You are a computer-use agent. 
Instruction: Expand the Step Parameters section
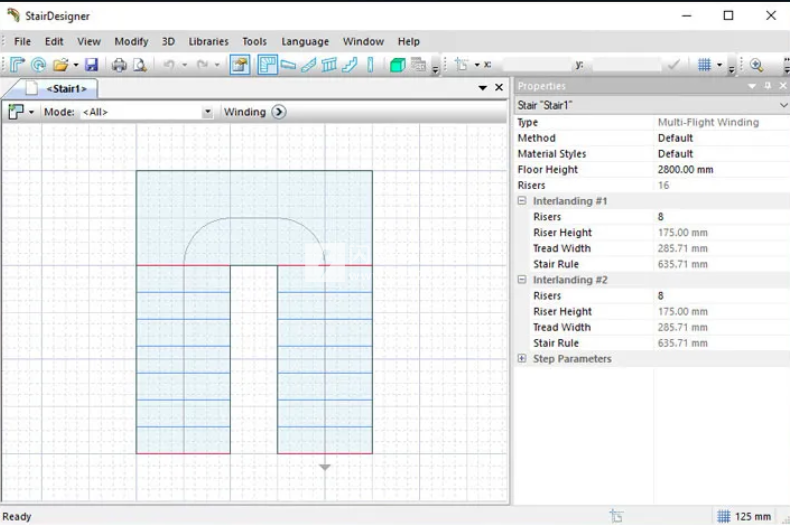[522, 358]
